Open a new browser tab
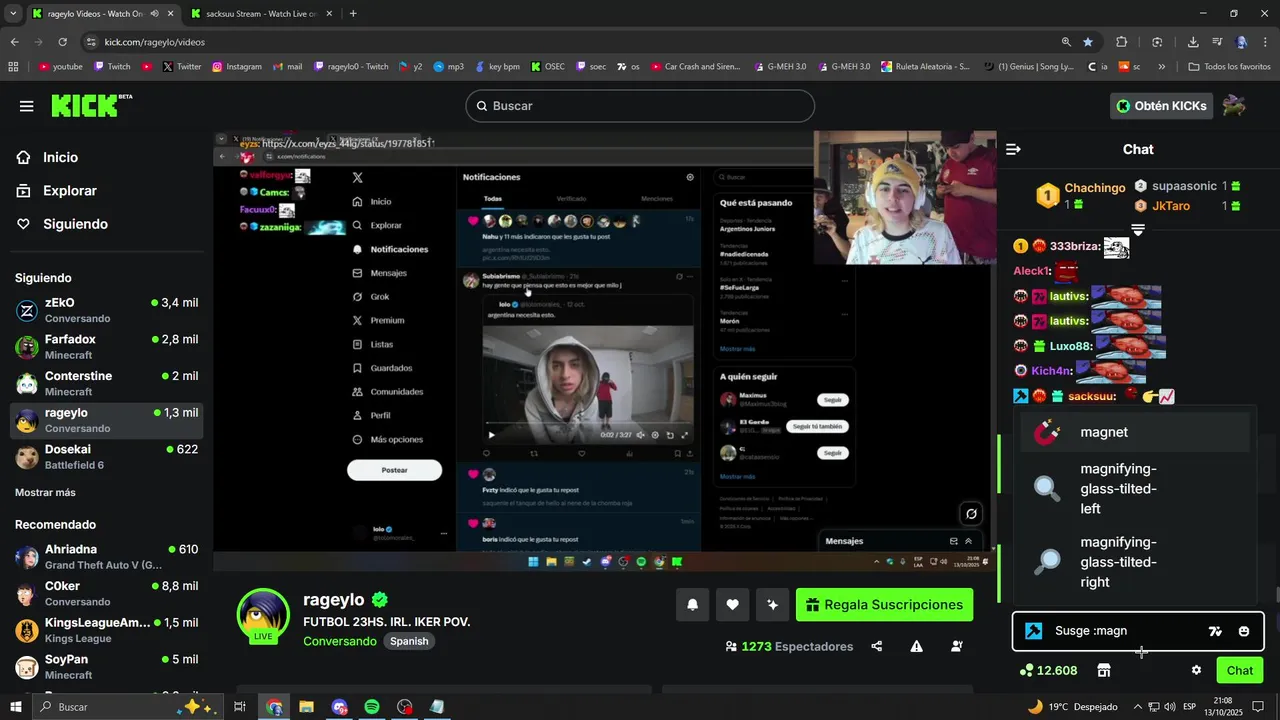Viewport: 1280px width, 720px height. point(353,14)
